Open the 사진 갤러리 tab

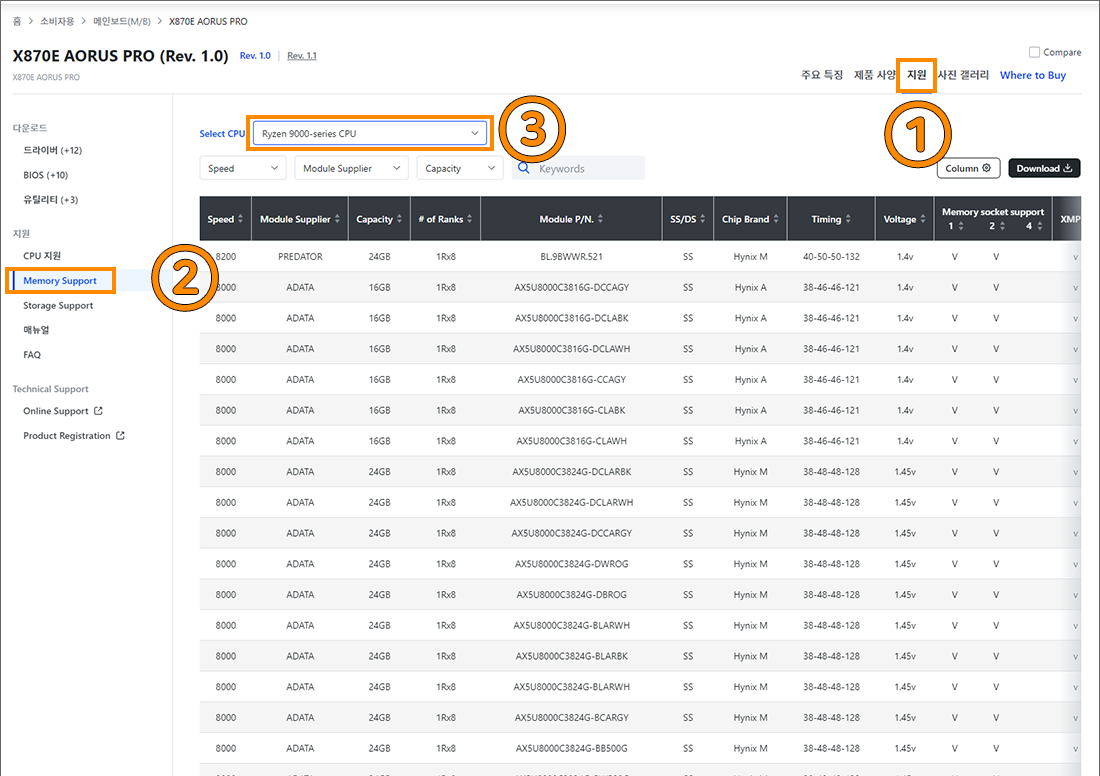[963, 75]
